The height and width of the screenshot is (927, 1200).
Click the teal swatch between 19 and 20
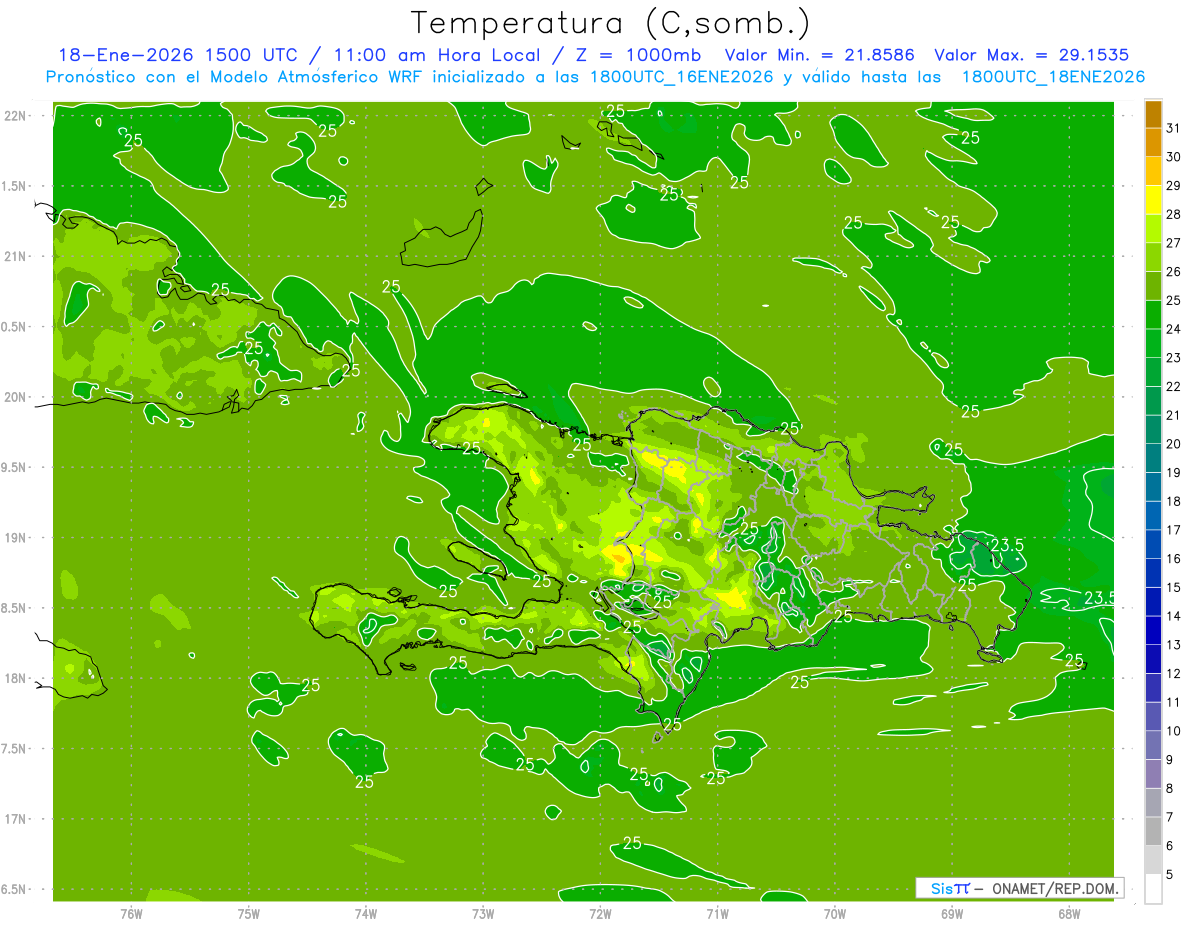(x=1153, y=457)
